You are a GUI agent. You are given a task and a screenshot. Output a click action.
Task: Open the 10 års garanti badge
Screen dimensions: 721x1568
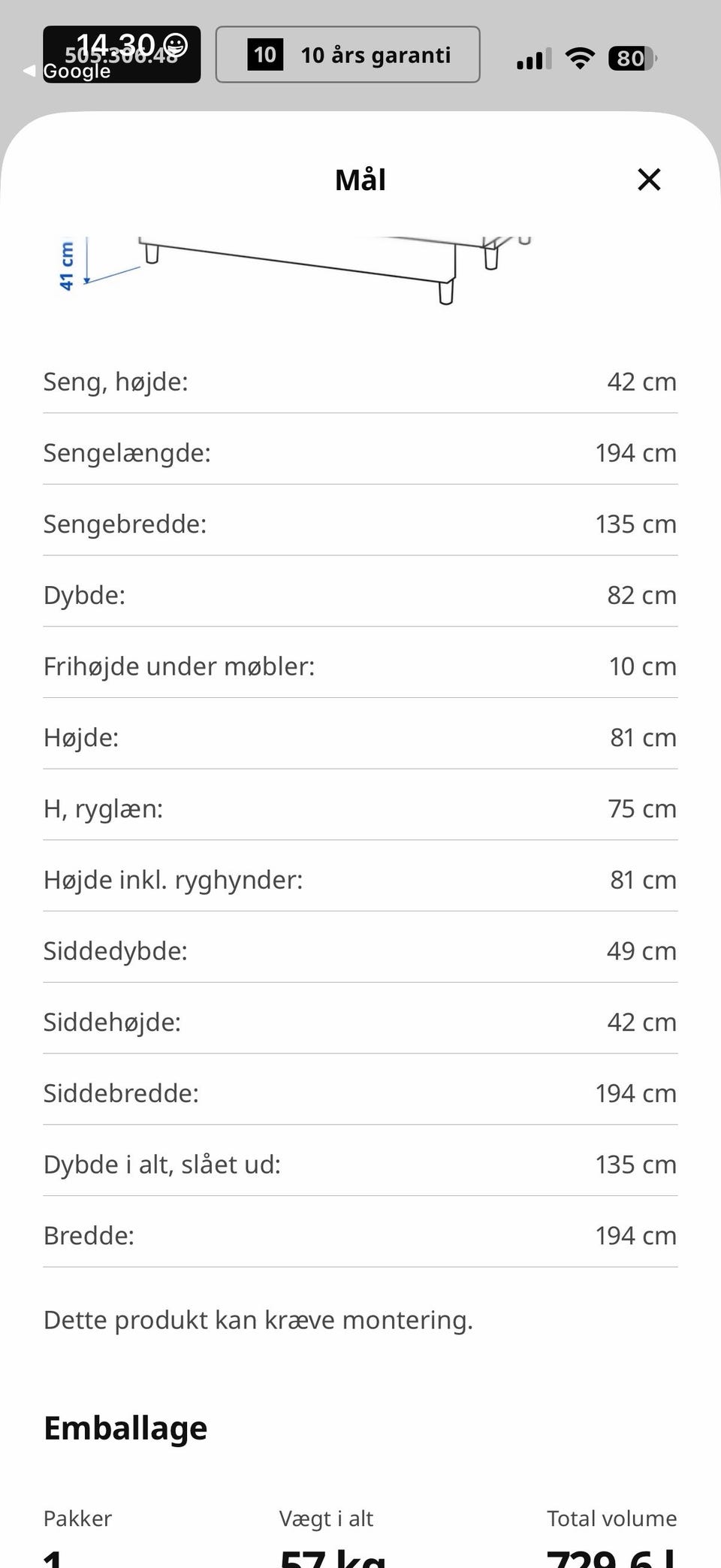click(x=348, y=55)
